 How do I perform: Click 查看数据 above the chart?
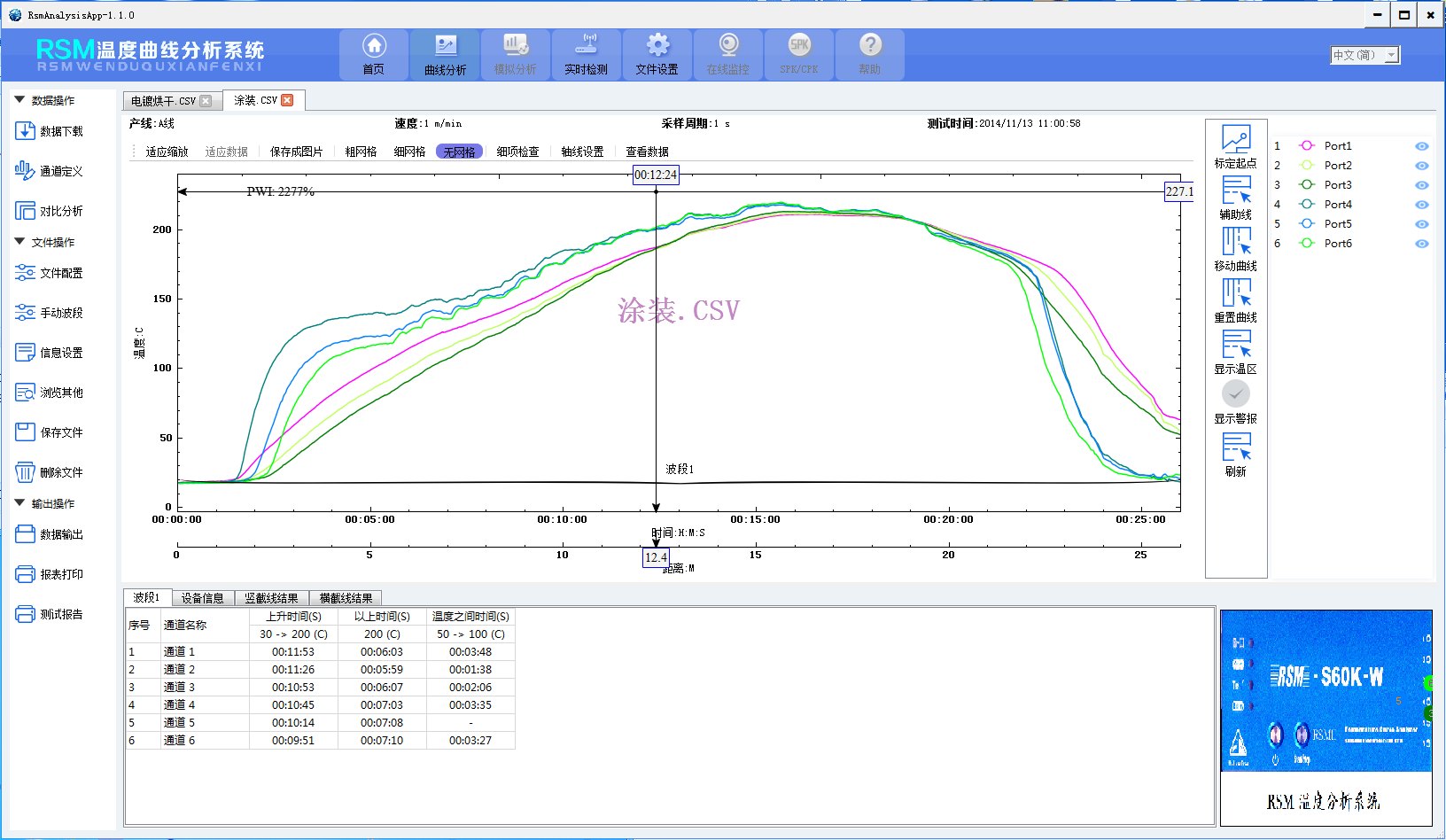click(x=647, y=152)
